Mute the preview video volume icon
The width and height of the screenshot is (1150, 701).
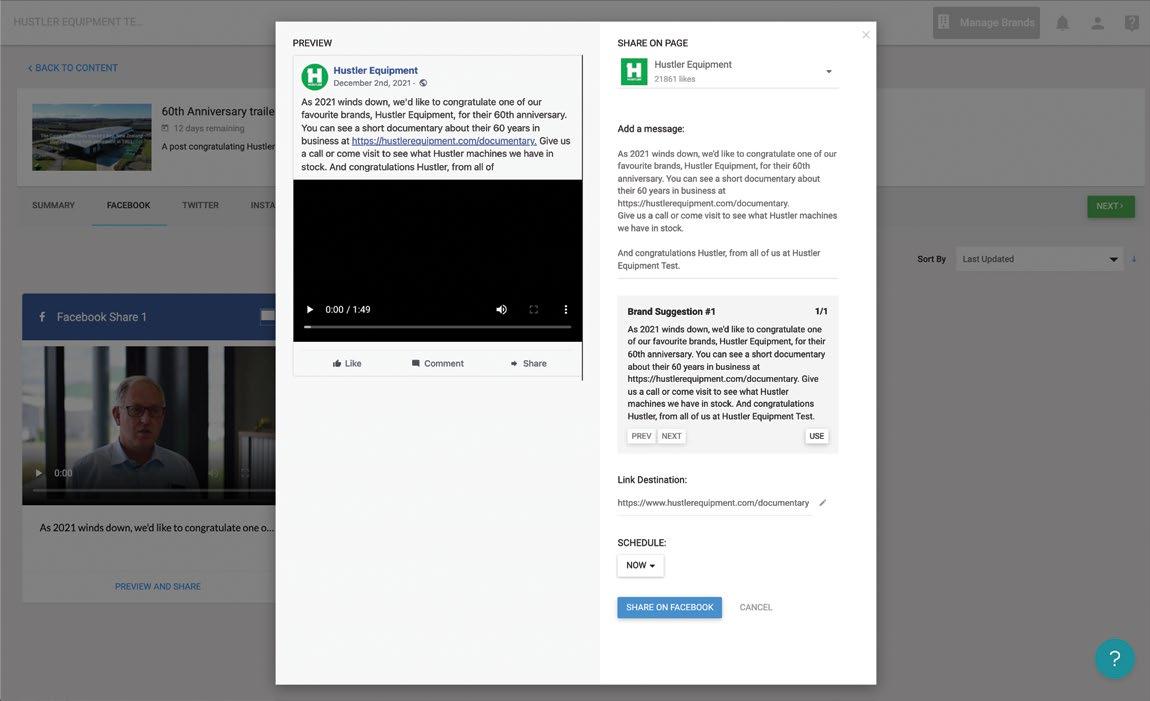pyautogui.click(x=502, y=309)
